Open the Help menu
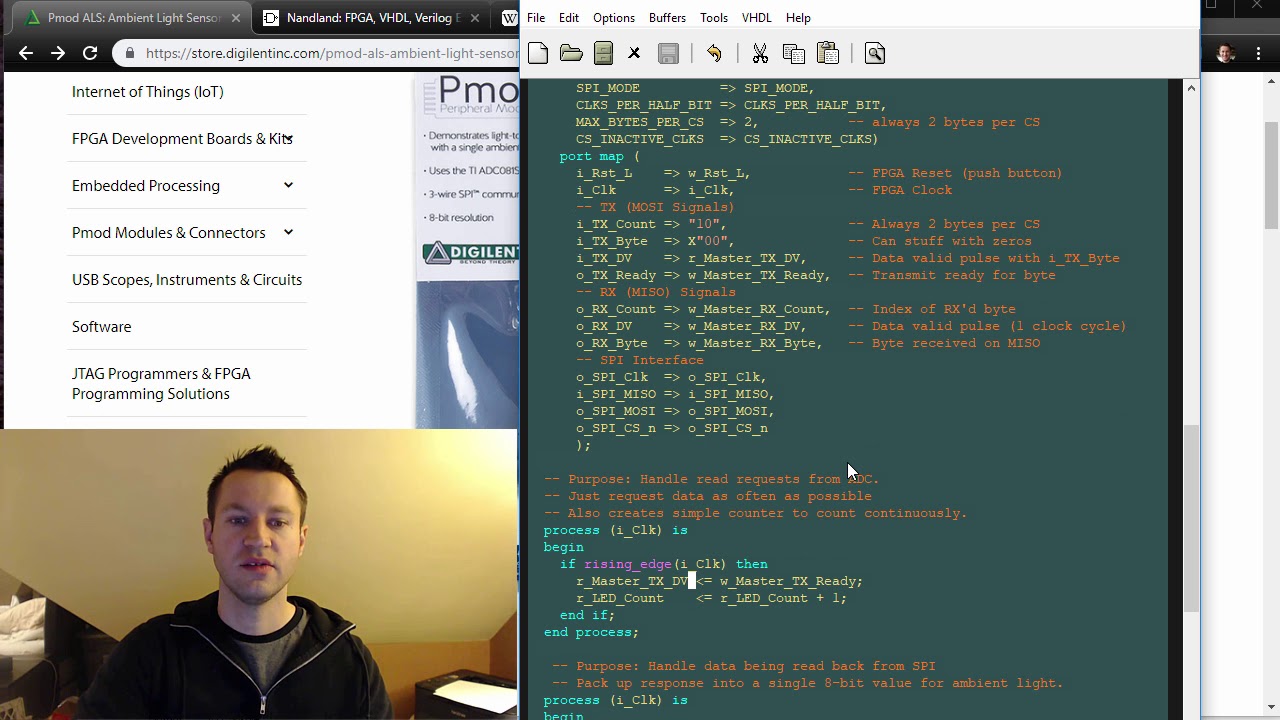 [798, 18]
